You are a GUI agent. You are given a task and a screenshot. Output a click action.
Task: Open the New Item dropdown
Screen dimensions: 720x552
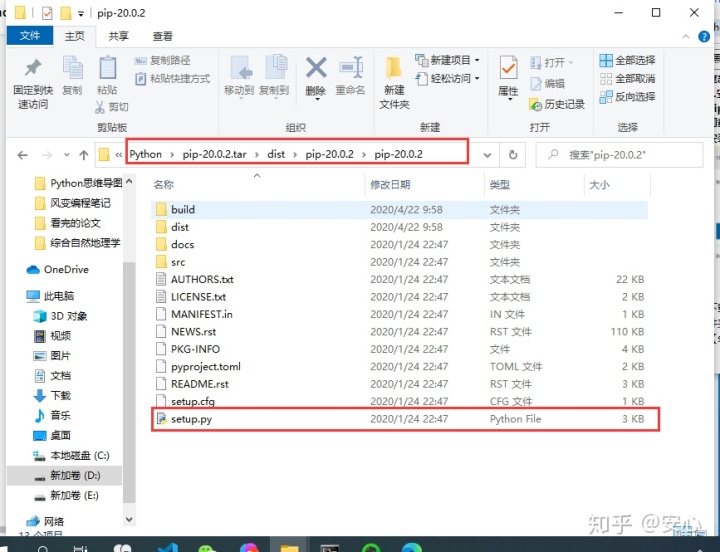[447, 60]
